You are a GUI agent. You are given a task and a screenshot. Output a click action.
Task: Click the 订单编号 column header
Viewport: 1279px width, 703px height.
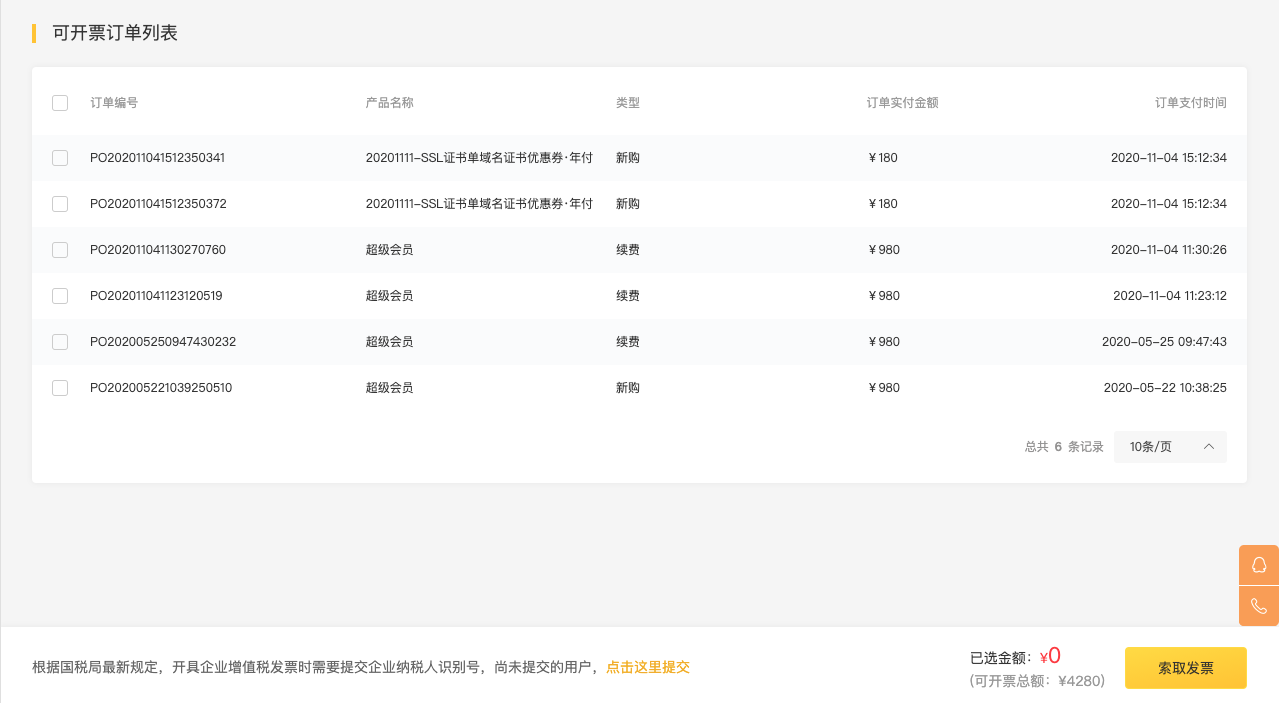pos(114,103)
